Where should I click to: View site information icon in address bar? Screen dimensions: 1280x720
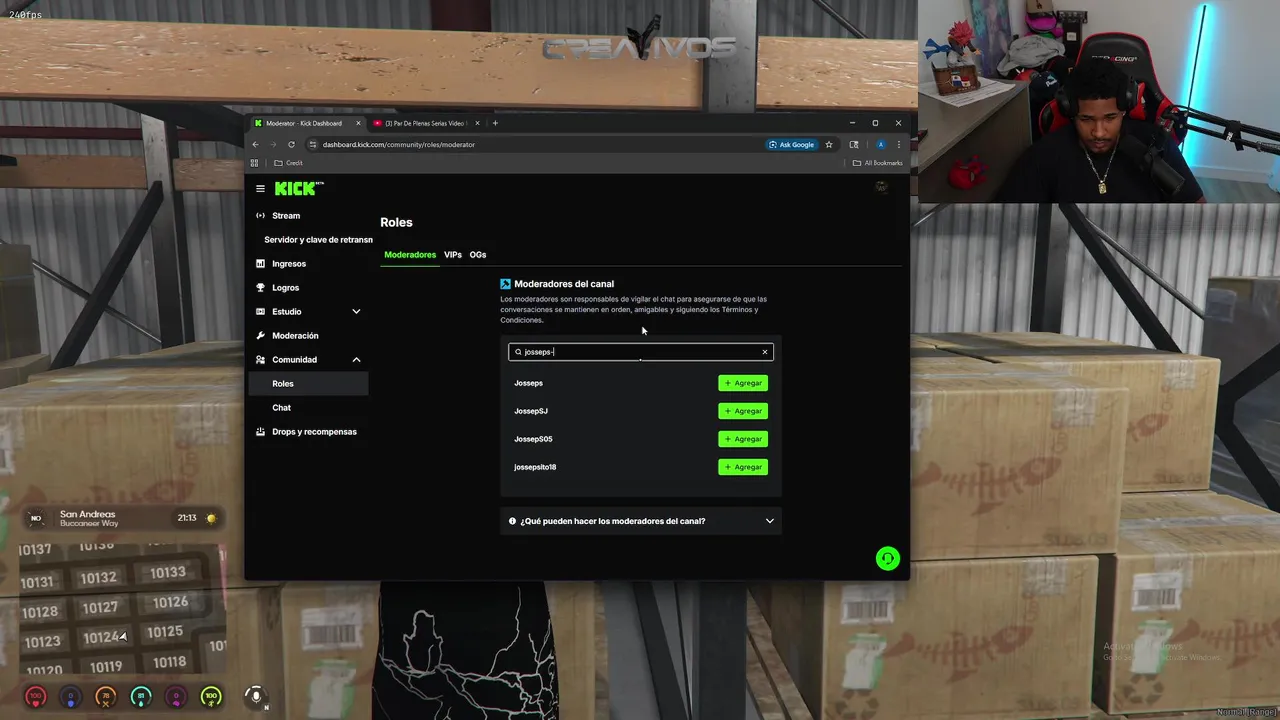pos(313,144)
